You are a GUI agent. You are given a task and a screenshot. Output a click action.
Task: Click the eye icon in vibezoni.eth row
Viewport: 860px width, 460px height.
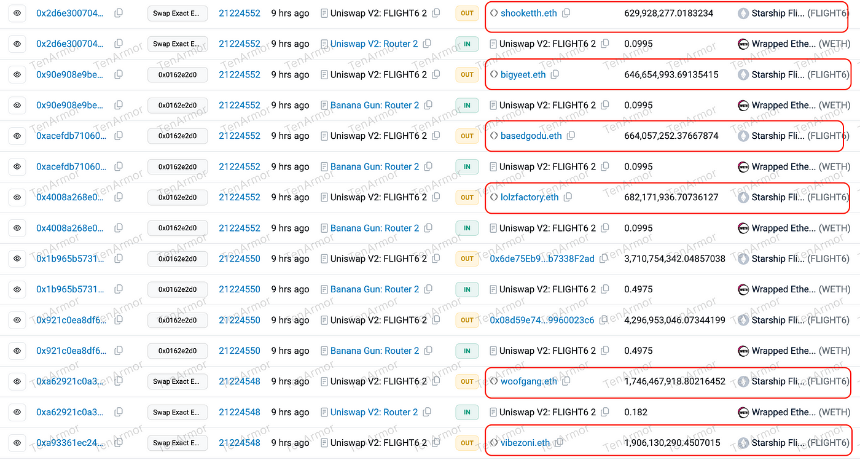coord(17,442)
